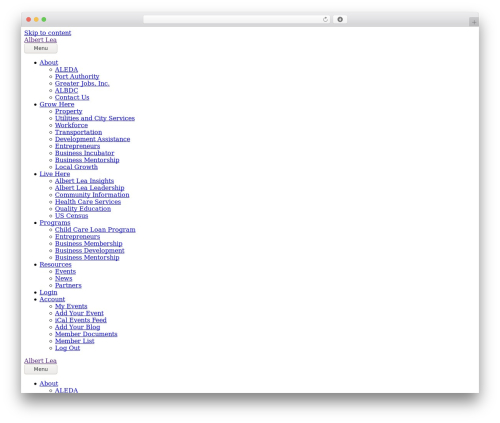This screenshot has height=423, width=500.
Task: Open the About menu link
Action: pos(49,63)
